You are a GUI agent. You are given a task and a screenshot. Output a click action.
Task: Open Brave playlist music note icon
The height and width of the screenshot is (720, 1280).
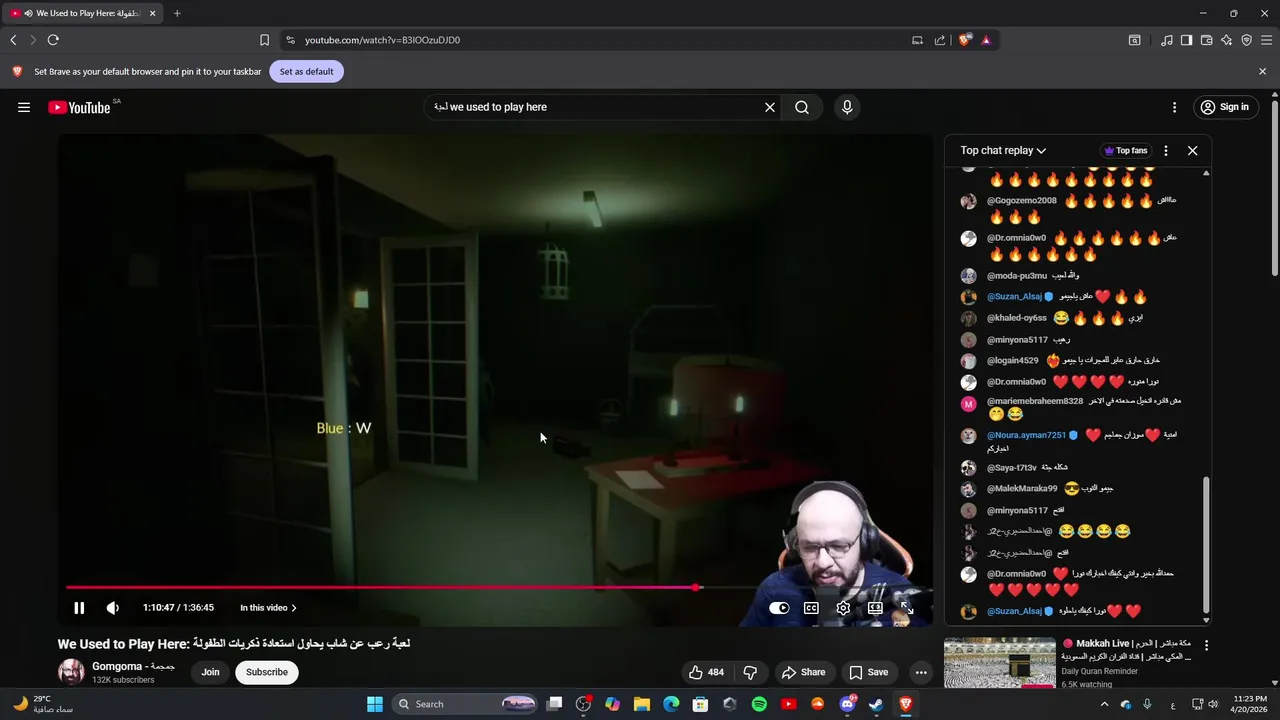(1167, 40)
